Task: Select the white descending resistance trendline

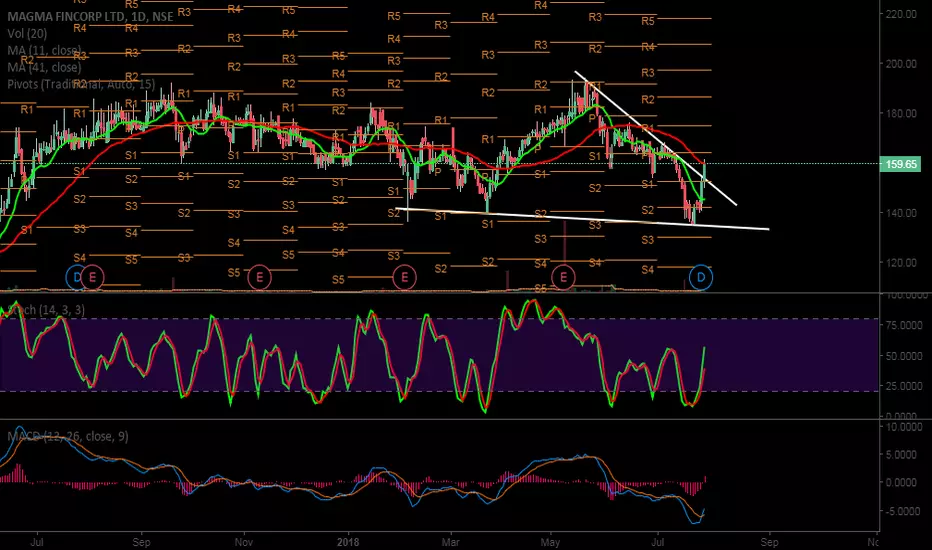Action: point(656,139)
